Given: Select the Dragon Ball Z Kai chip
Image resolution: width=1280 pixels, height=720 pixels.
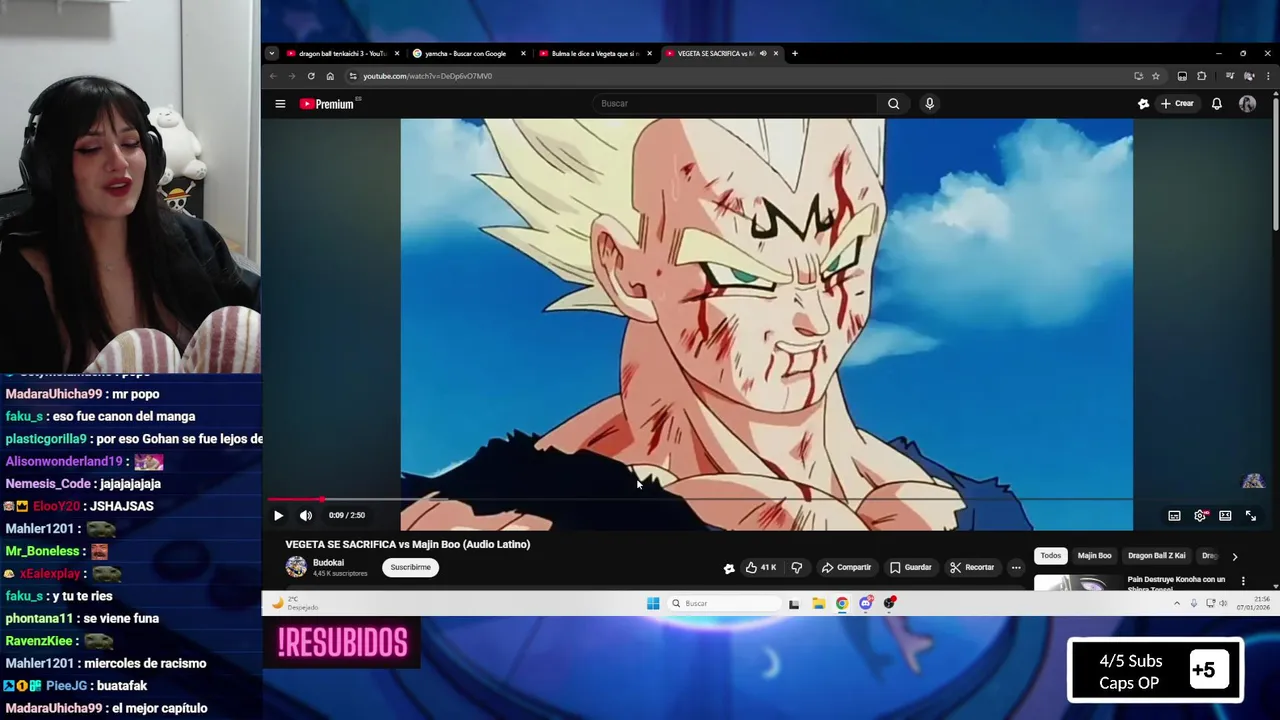Looking at the screenshot, I should click(1156, 555).
